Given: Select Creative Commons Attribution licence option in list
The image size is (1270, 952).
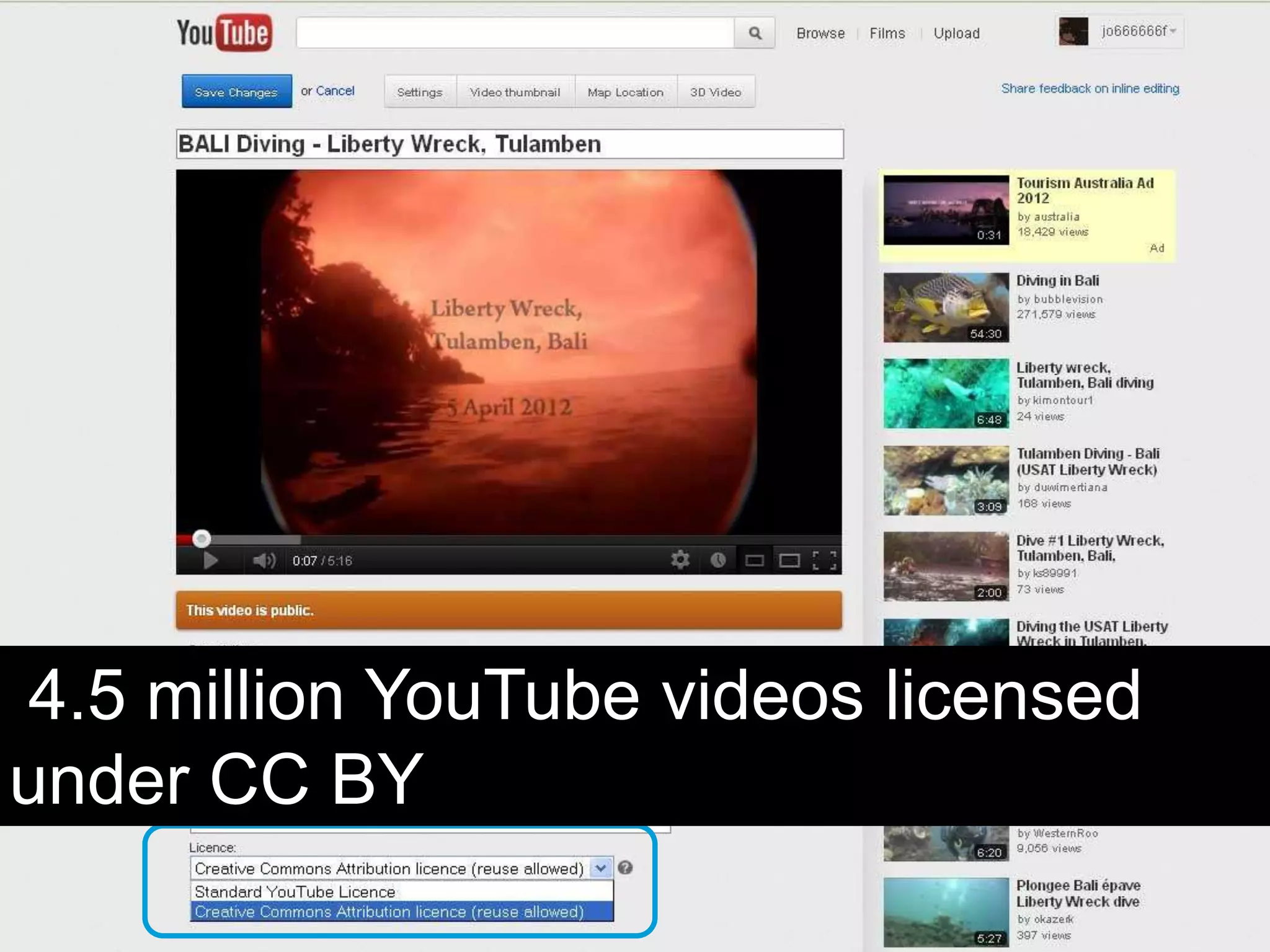Looking at the screenshot, I should pos(401,912).
